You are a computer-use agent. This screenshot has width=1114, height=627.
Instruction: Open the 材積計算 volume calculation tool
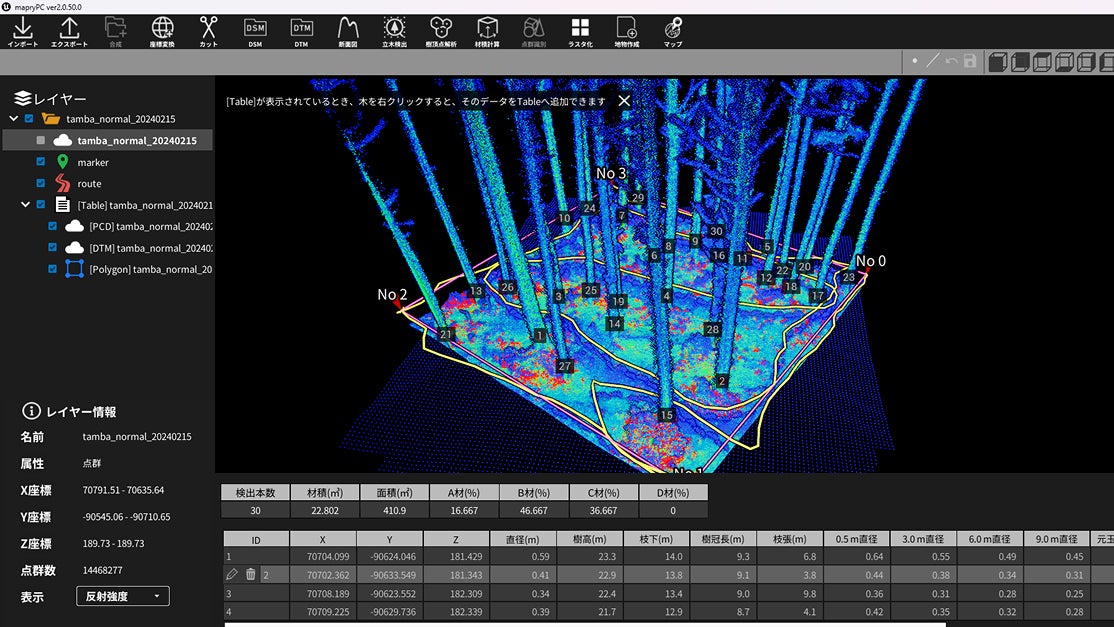[487, 30]
